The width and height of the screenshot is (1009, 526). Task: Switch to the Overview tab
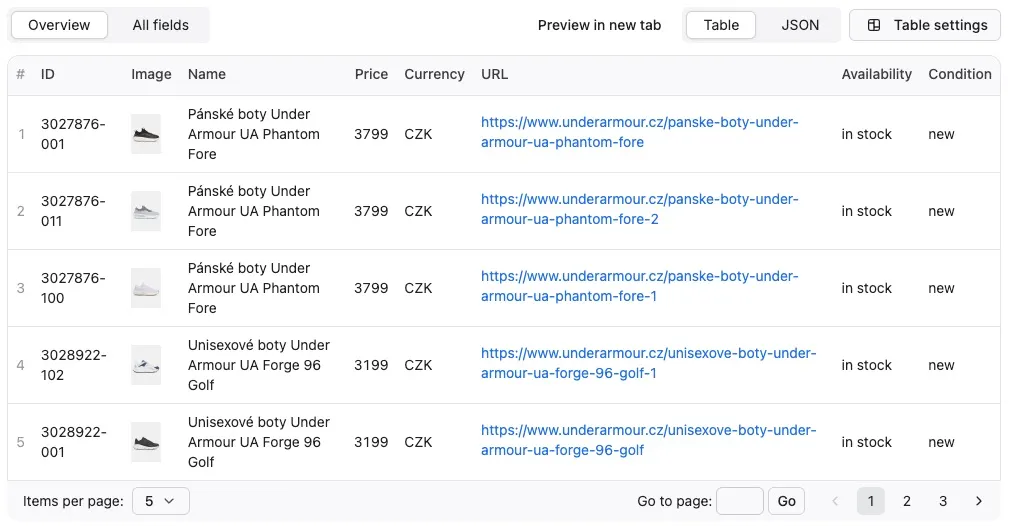coord(59,25)
